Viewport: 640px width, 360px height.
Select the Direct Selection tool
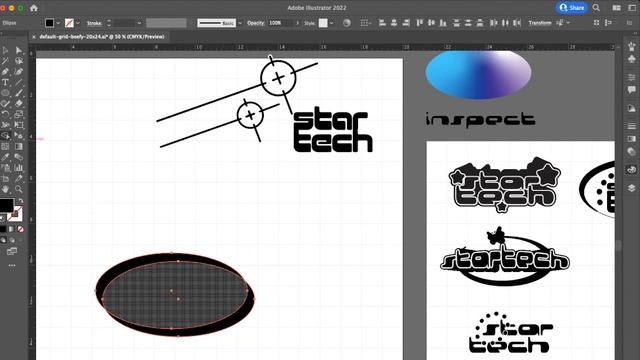click(19, 50)
